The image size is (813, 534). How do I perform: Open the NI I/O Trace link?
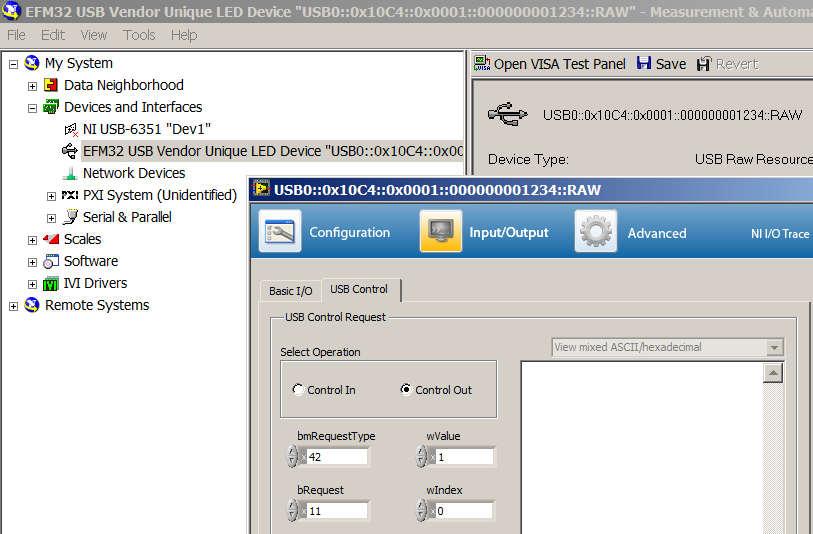[780, 234]
